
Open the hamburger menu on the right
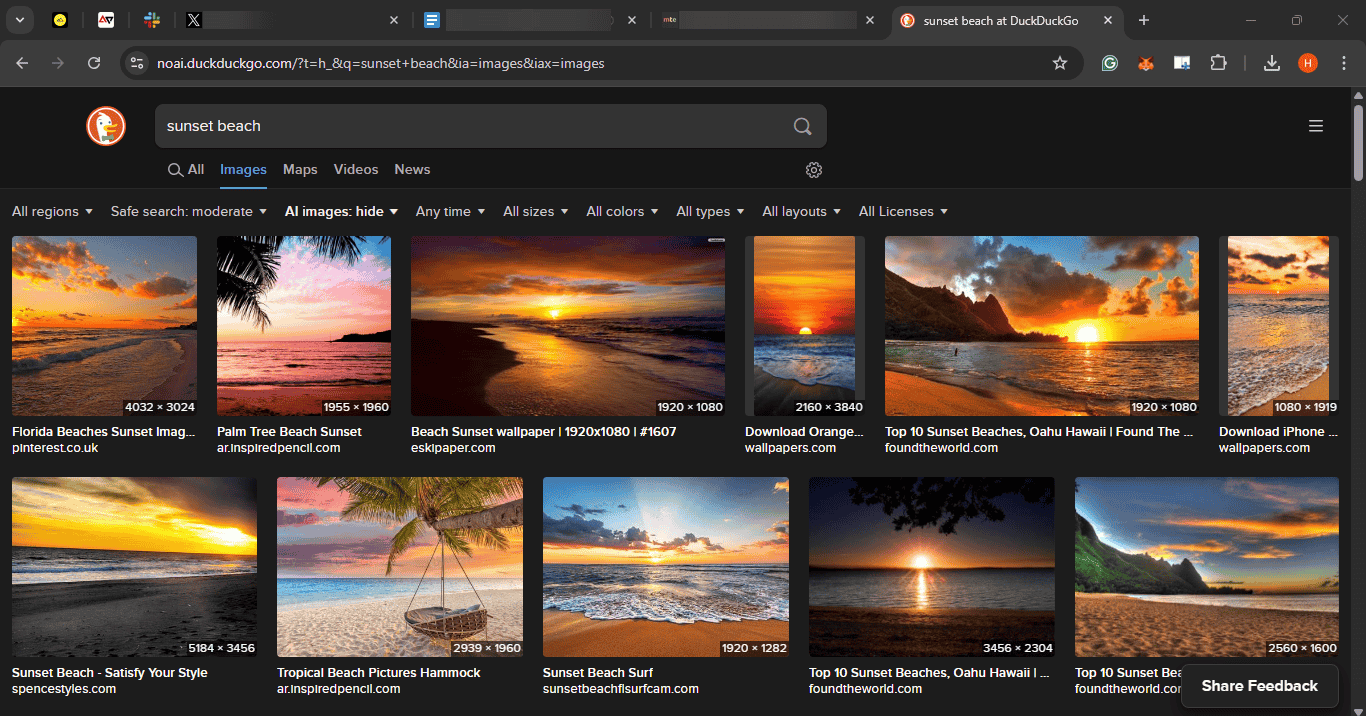(x=1316, y=126)
